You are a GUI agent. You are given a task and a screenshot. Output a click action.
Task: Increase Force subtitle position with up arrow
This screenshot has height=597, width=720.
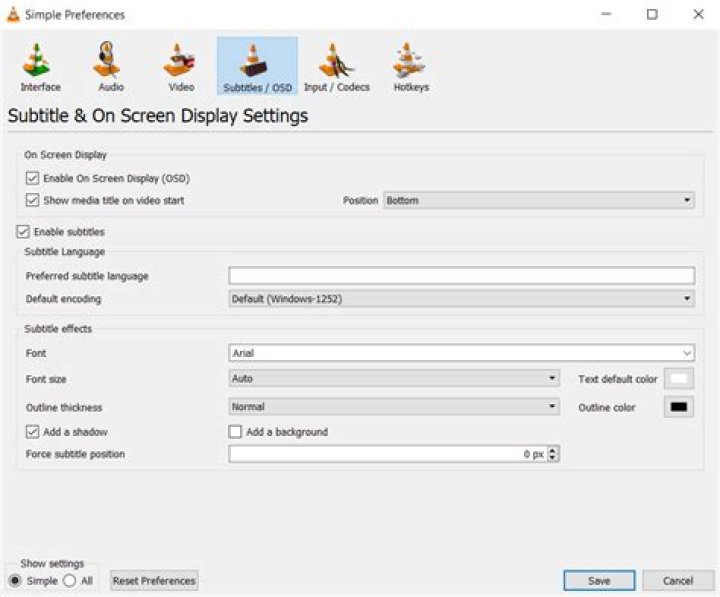(553, 450)
